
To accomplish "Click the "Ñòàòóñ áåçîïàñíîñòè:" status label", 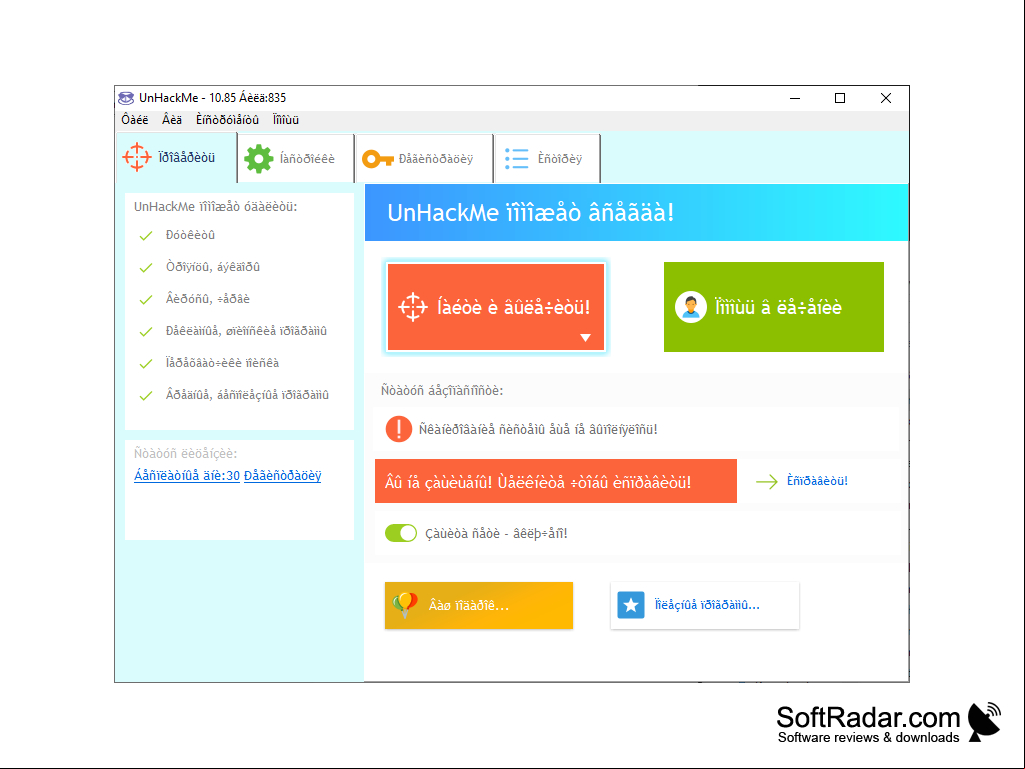I will click(x=442, y=391).
